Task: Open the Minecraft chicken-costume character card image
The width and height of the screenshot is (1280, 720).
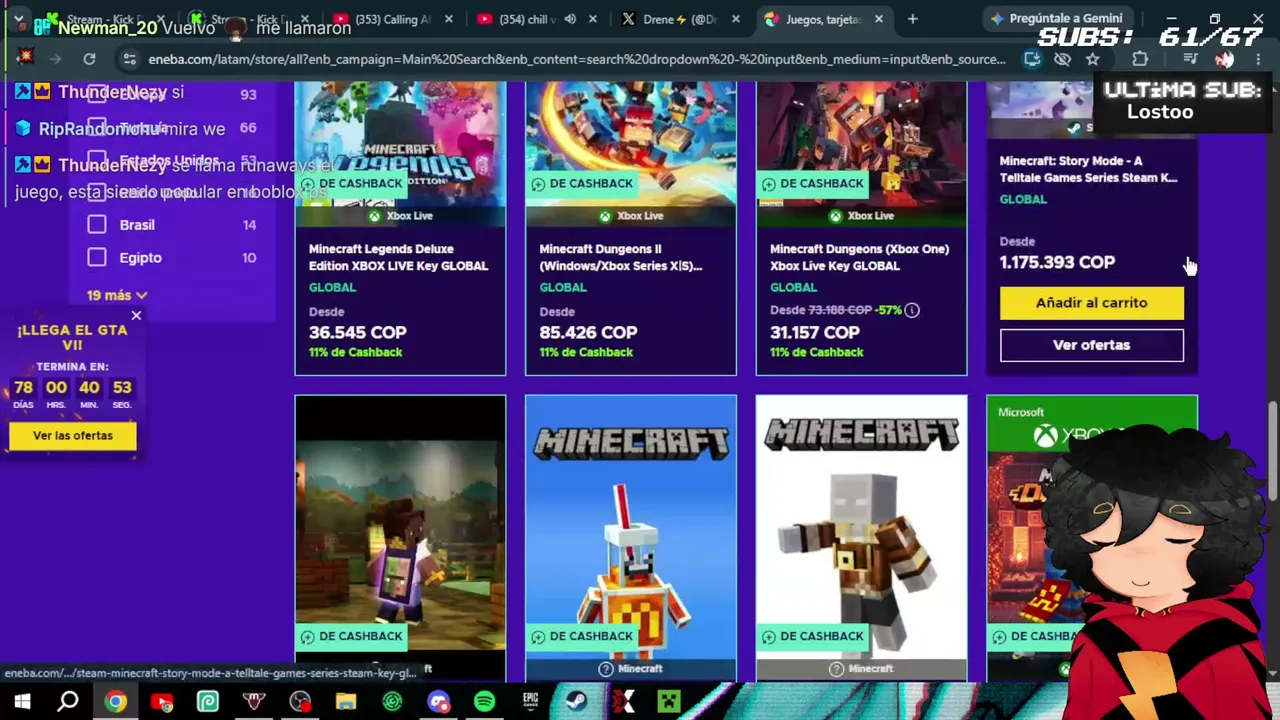Action: (x=631, y=536)
